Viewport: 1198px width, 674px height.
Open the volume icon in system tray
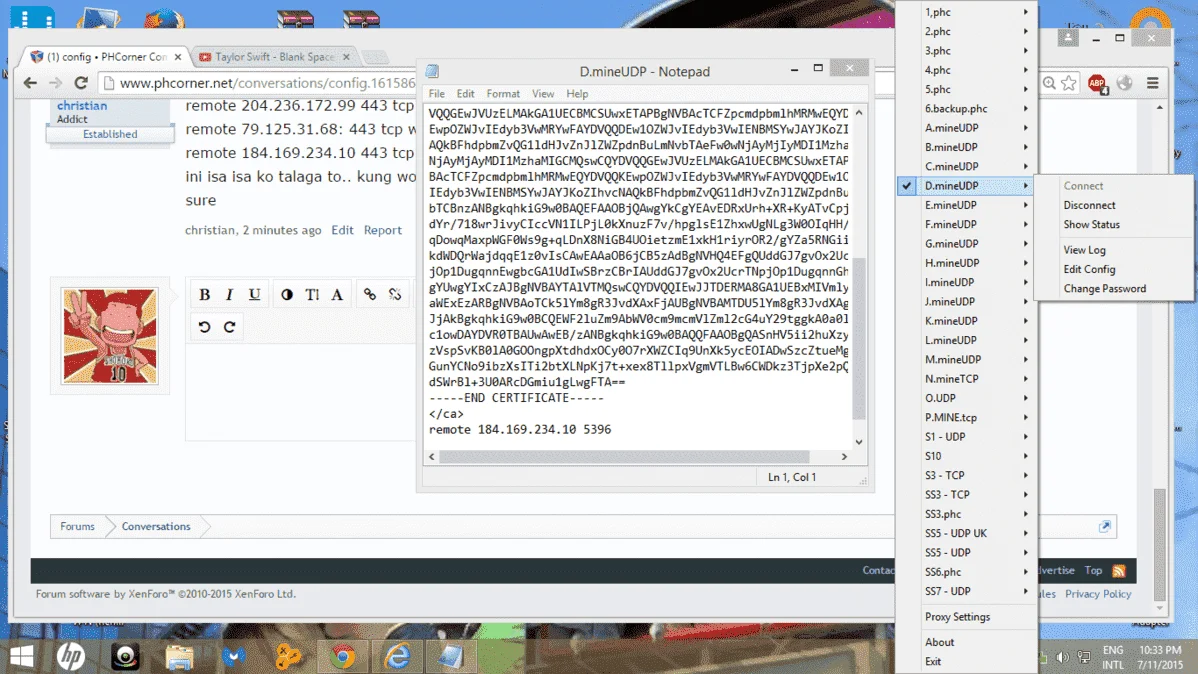[x=1062, y=657]
